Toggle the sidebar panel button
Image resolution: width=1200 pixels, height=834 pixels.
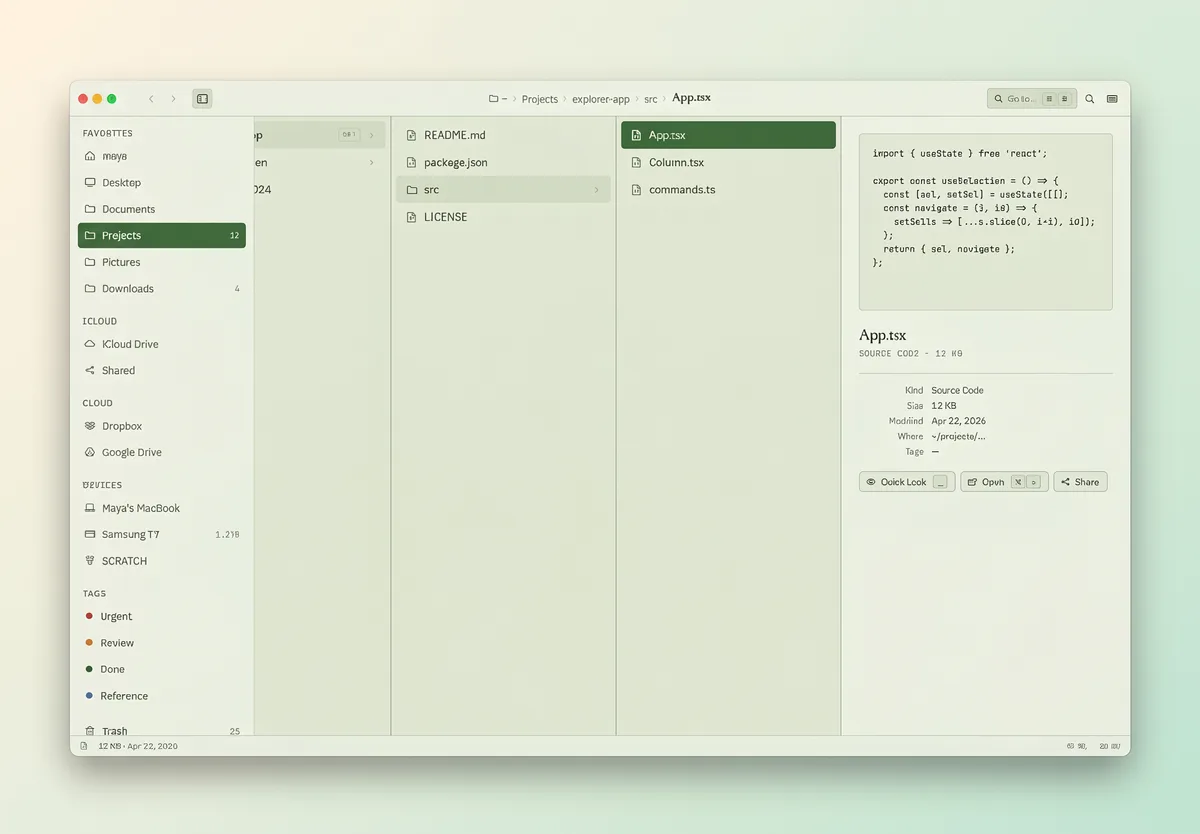[x=202, y=99]
